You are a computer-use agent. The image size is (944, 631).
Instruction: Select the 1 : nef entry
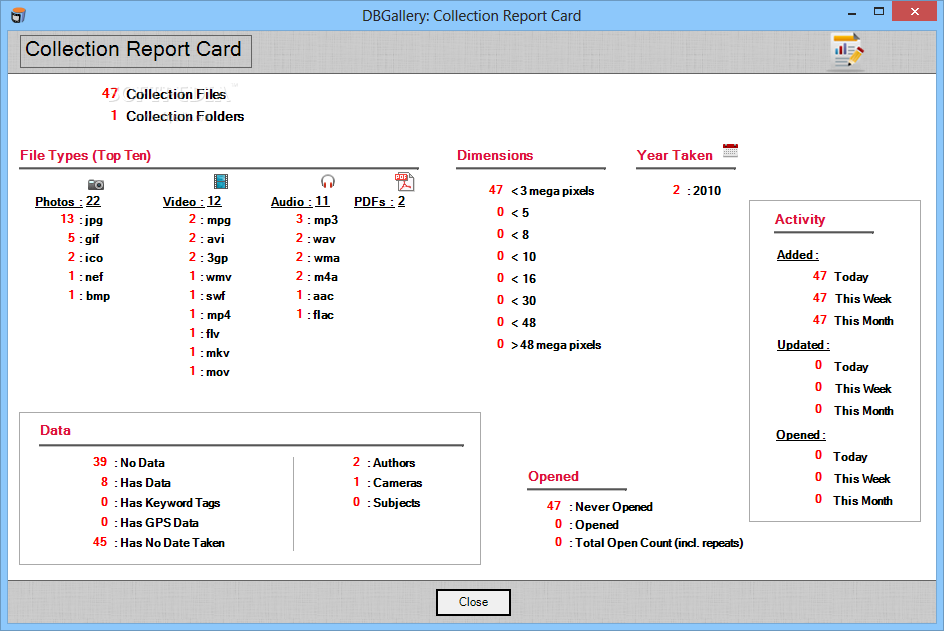pyautogui.click(x=85, y=277)
